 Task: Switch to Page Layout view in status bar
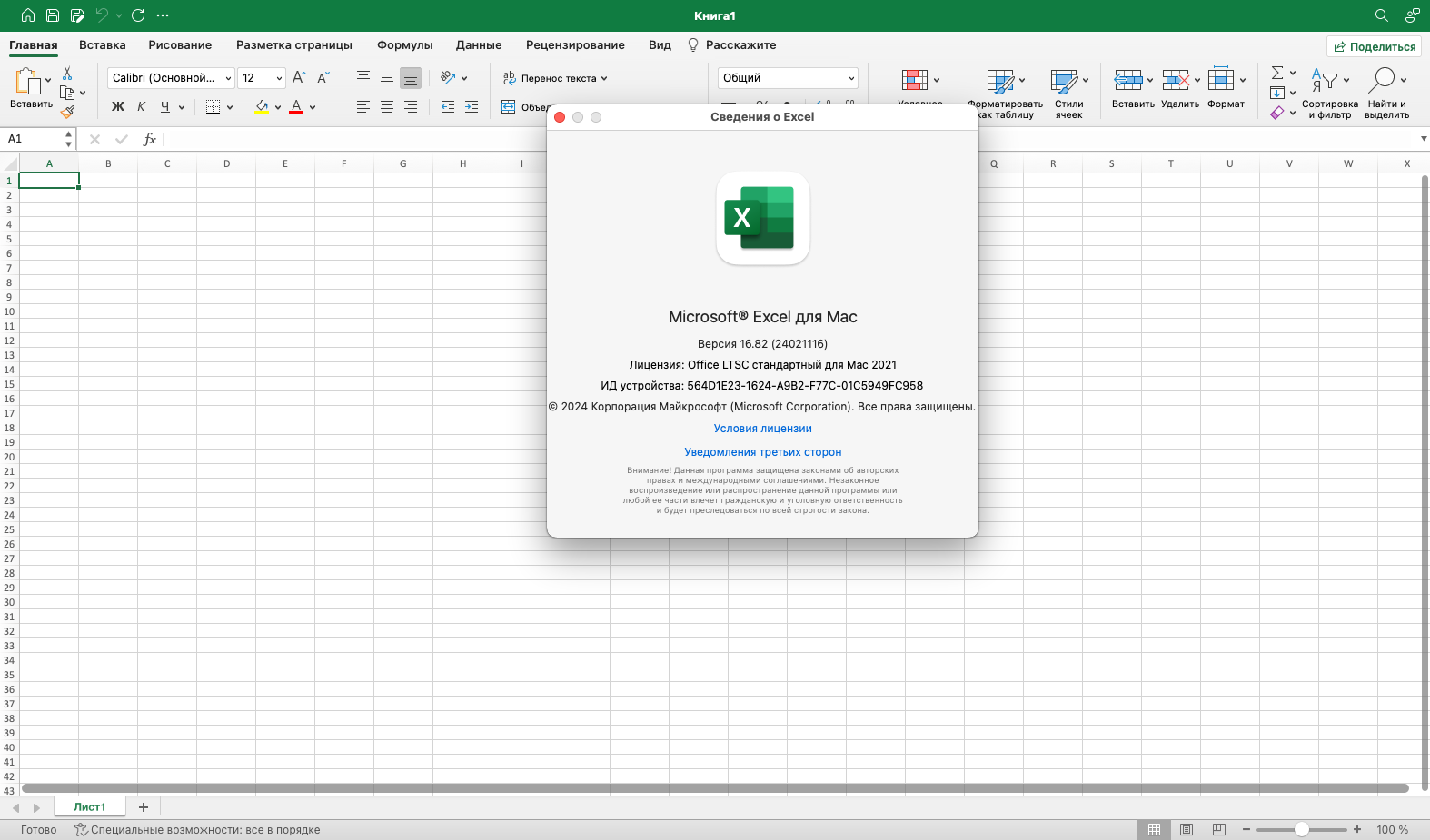tap(1187, 829)
